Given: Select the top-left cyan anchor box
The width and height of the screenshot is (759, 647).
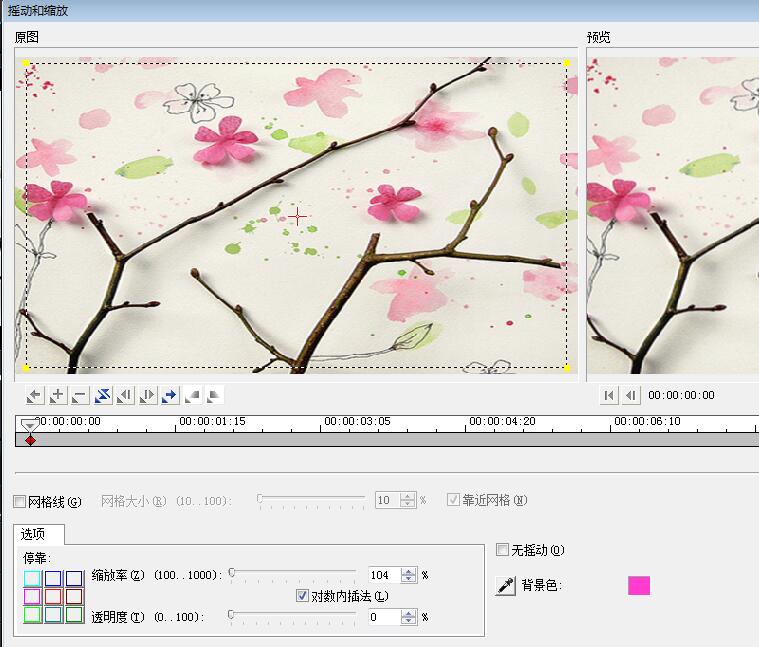Looking at the screenshot, I should pyautogui.click(x=33, y=578).
